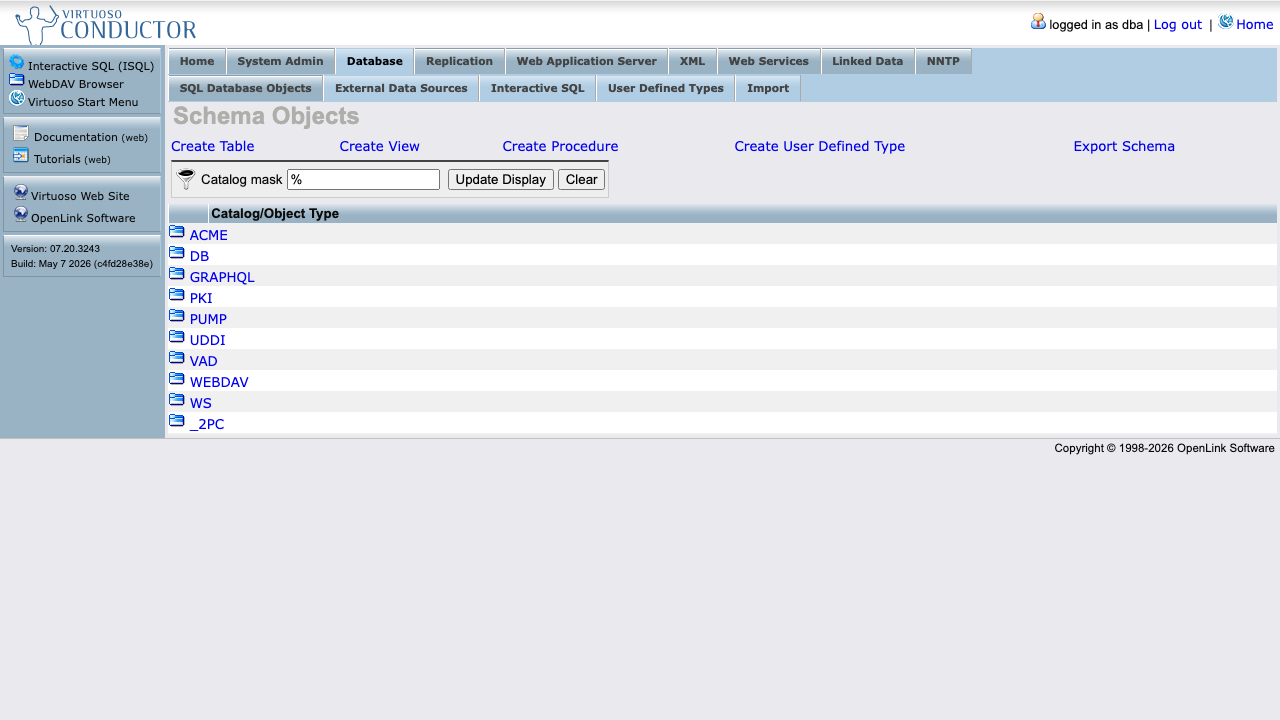Open the Import subtab

[768, 88]
